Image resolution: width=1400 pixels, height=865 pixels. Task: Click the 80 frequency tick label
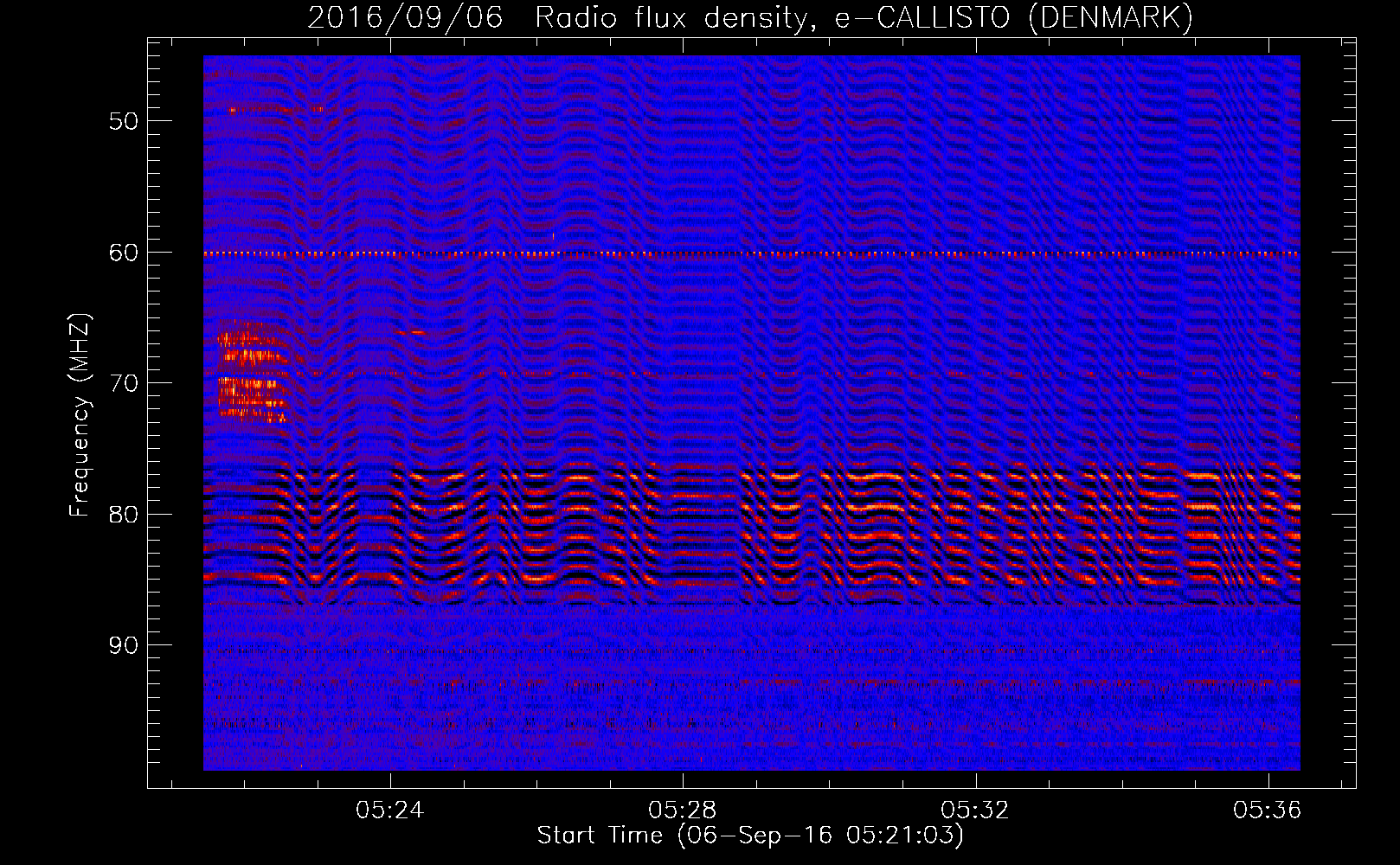tap(124, 515)
